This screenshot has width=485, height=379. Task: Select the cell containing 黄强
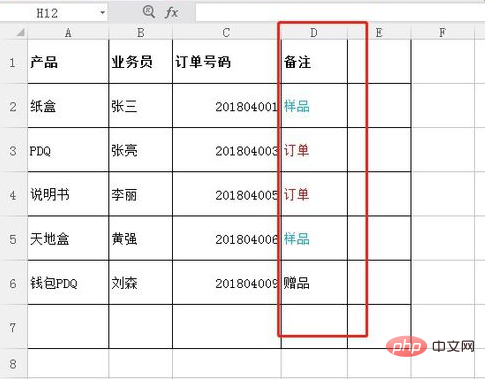[141, 239]
